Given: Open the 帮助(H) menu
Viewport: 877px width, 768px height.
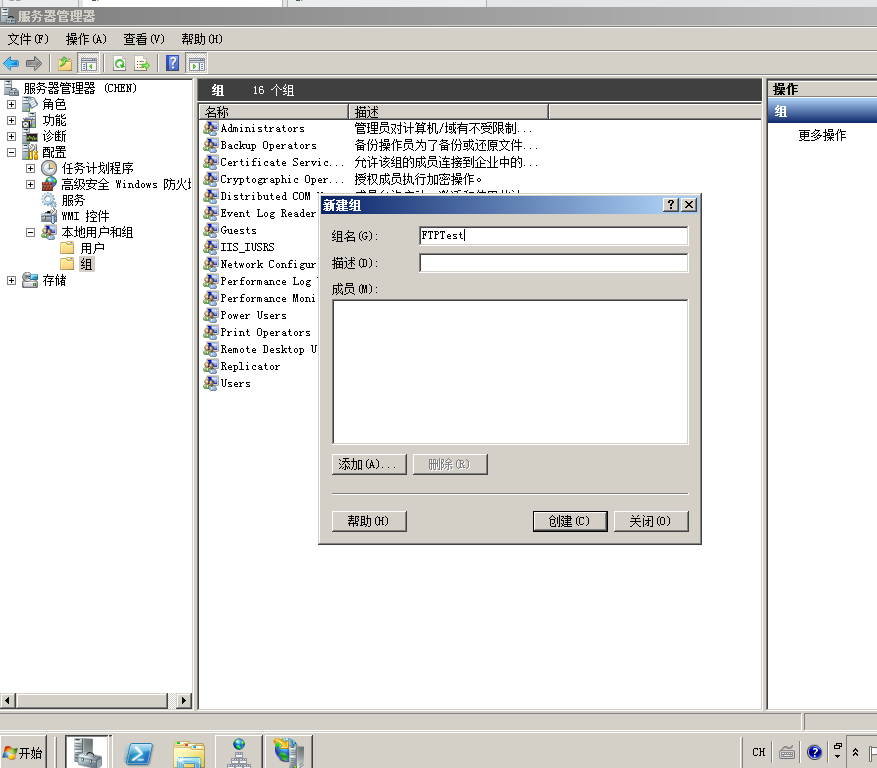Looking at the screenshot, I should pyautogui.click(x=201, y=39).
